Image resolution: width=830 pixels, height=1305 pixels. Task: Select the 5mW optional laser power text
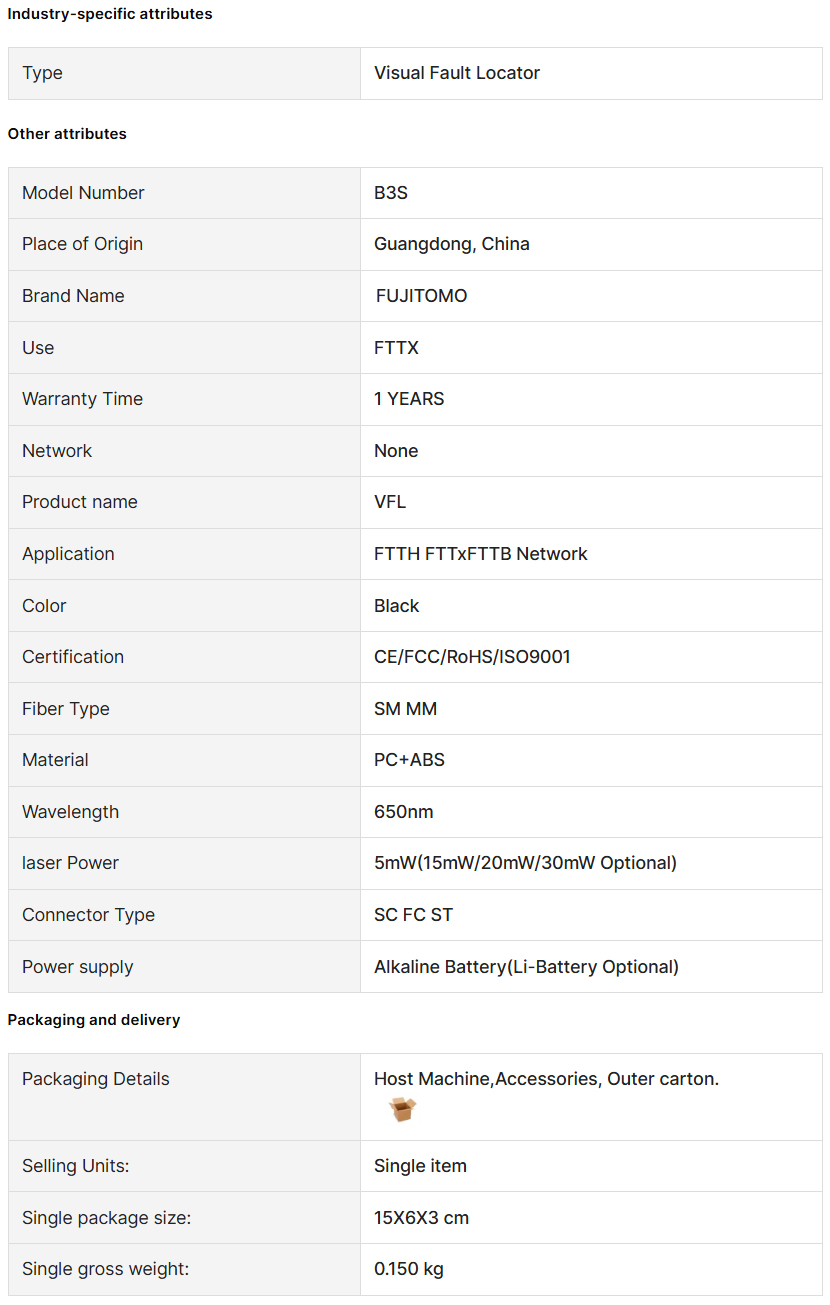[x=526, y=863]
